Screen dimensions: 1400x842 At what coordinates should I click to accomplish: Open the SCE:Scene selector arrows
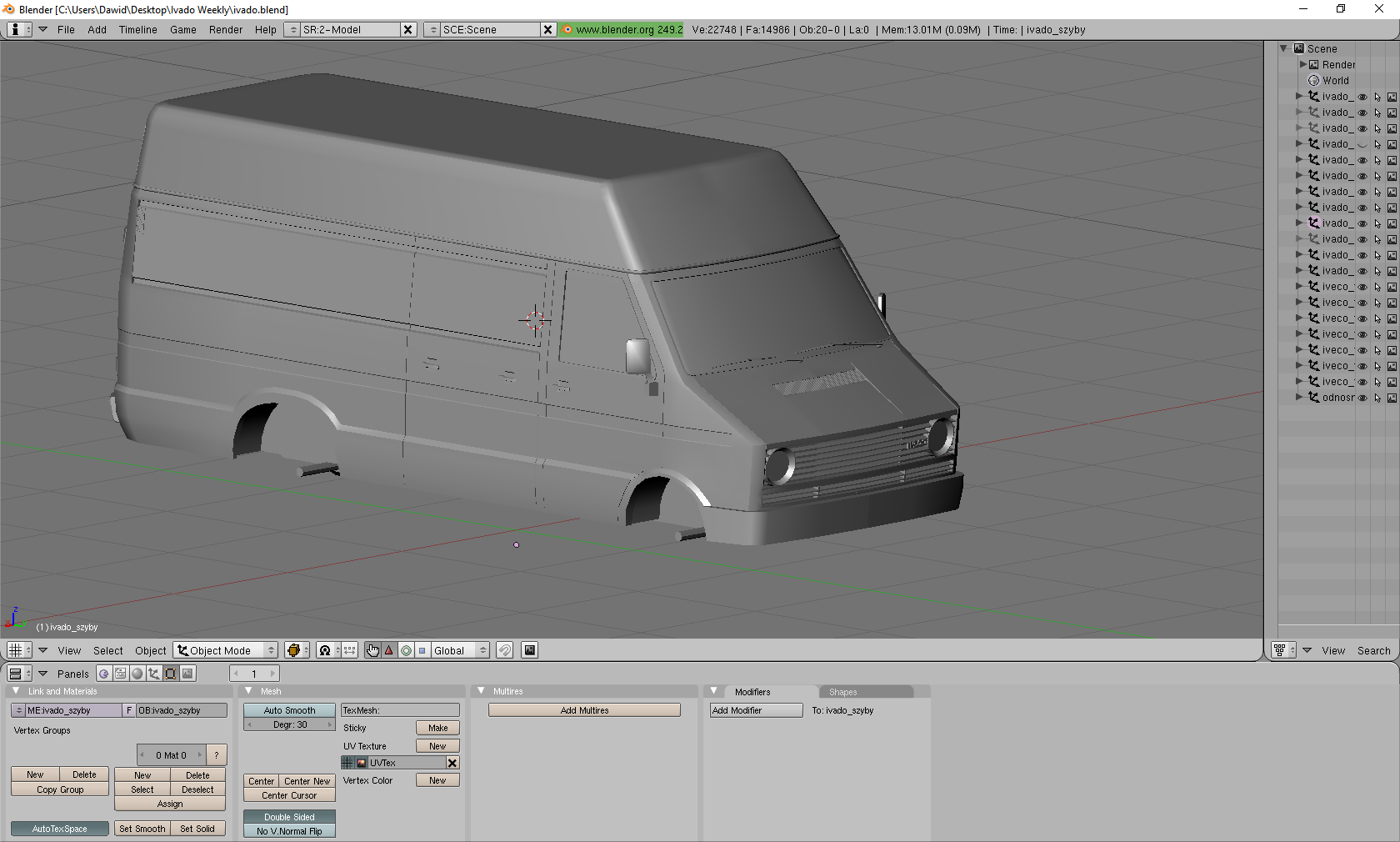pos(432,29)
